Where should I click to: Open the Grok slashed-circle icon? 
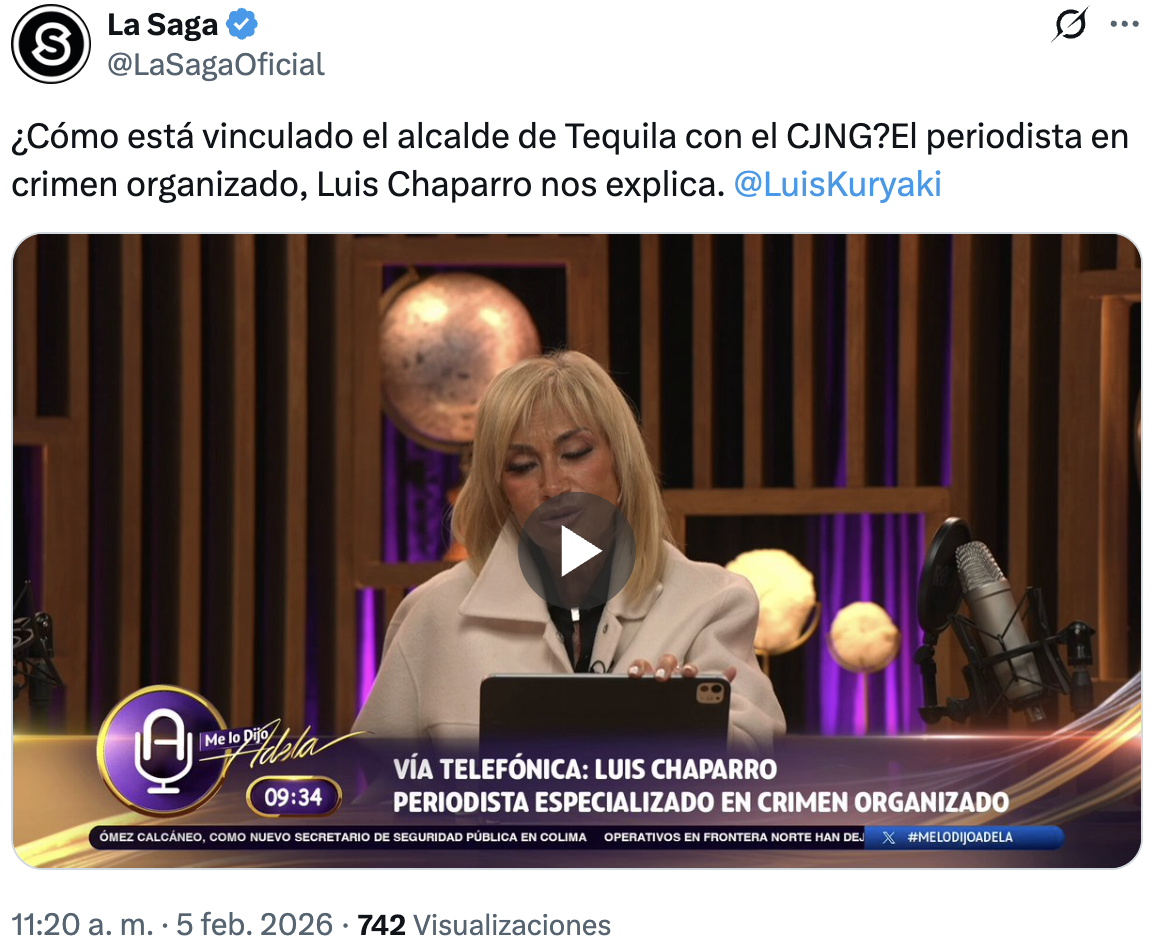click(1070, 25)
